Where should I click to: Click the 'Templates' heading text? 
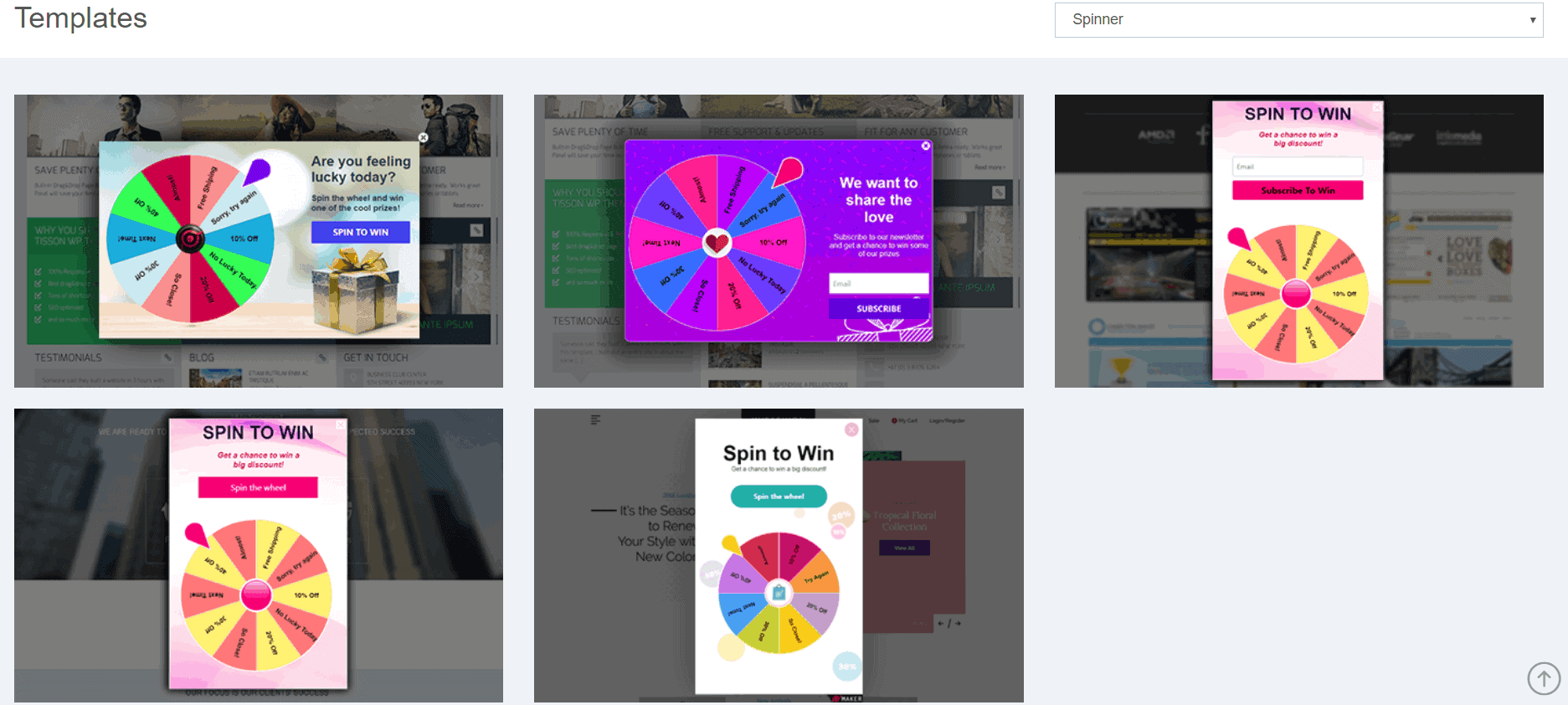pos(81,18)
